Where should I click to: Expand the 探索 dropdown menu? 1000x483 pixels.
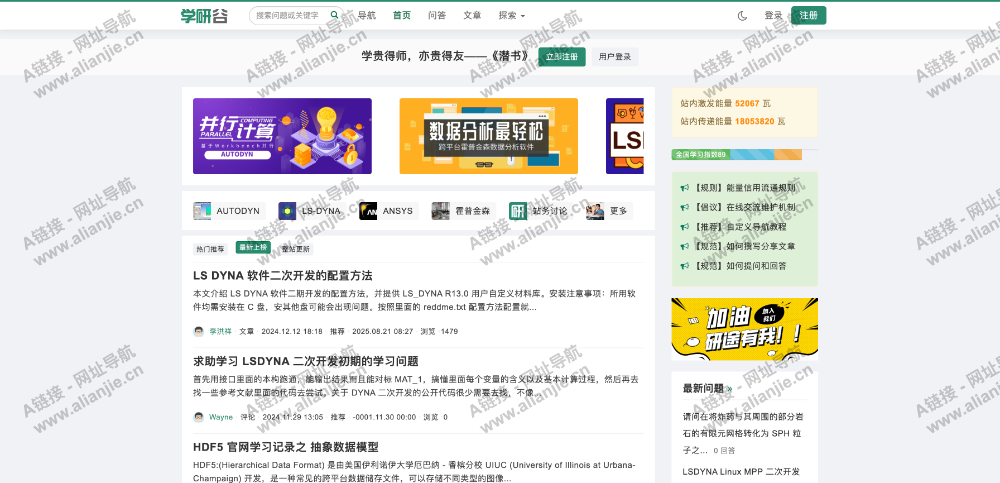pos(512,15)
